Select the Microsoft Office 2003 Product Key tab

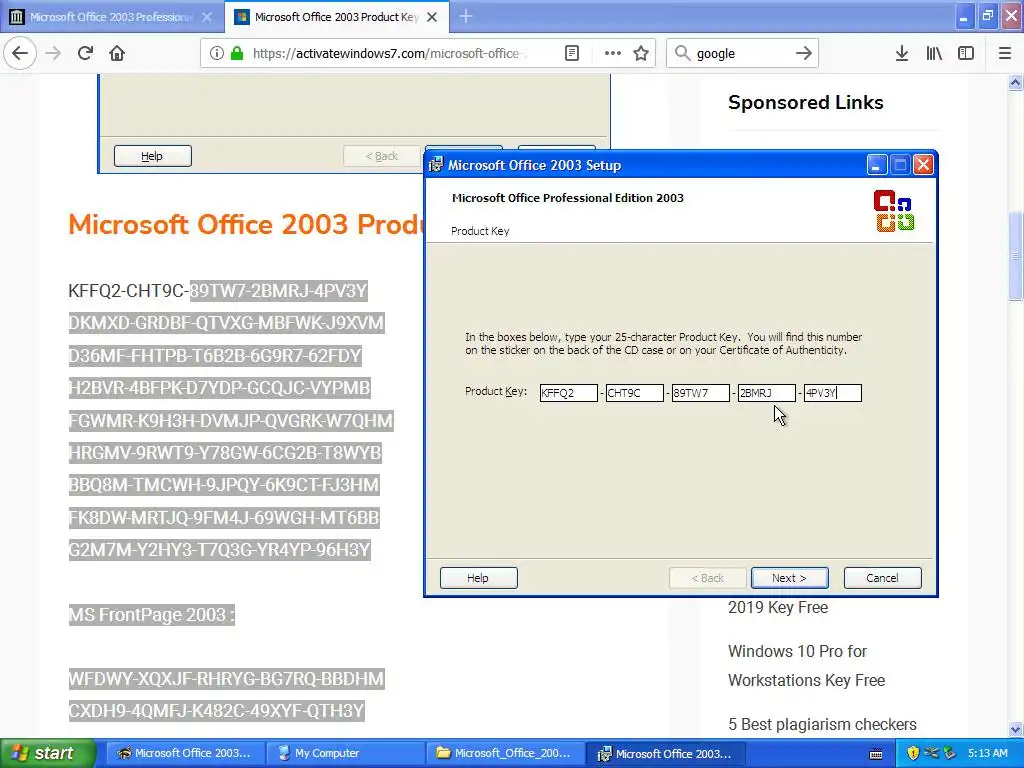(x=335, y=17)
